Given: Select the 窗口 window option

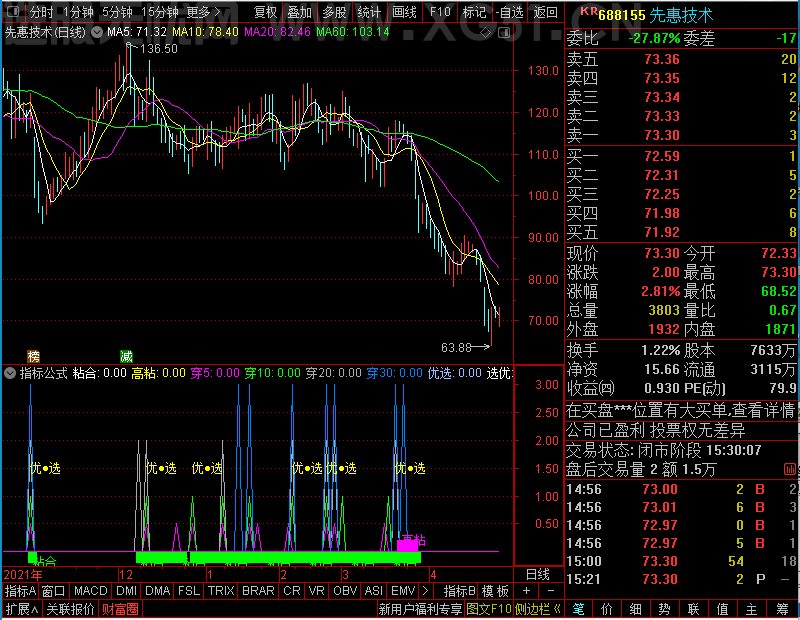Looking at the screenshot, I should (54, 591).
